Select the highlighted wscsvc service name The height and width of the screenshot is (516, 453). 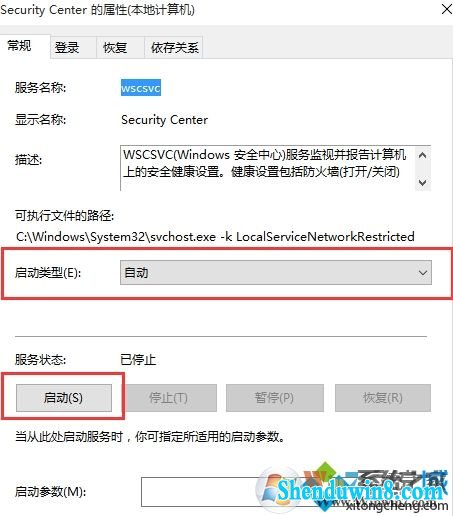click(x=141, y=88)
